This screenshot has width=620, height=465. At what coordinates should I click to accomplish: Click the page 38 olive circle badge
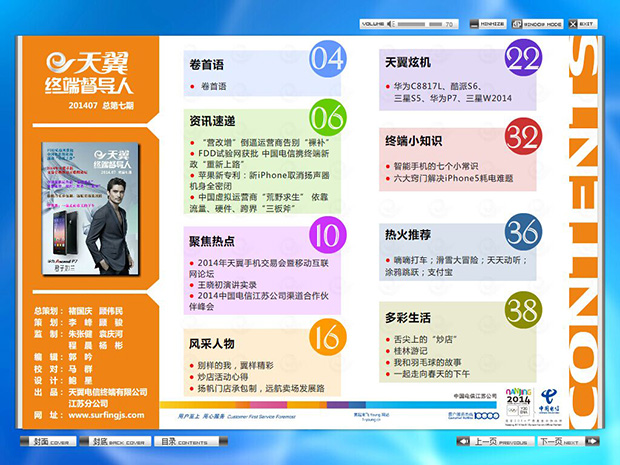pos(523,310)
